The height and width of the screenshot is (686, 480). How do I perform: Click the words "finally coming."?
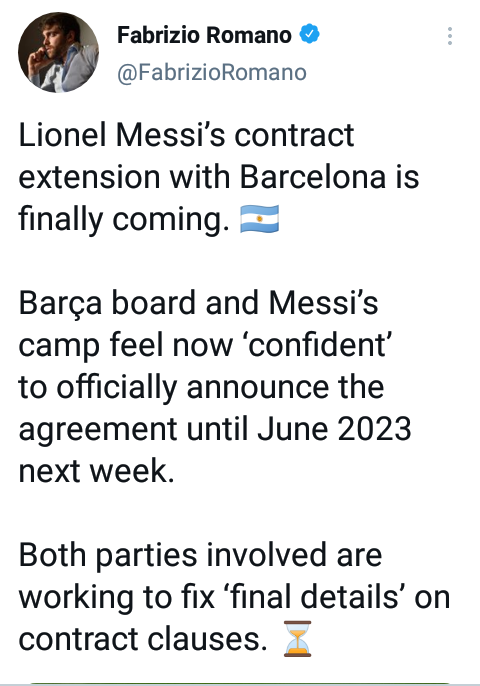(124, 219)
